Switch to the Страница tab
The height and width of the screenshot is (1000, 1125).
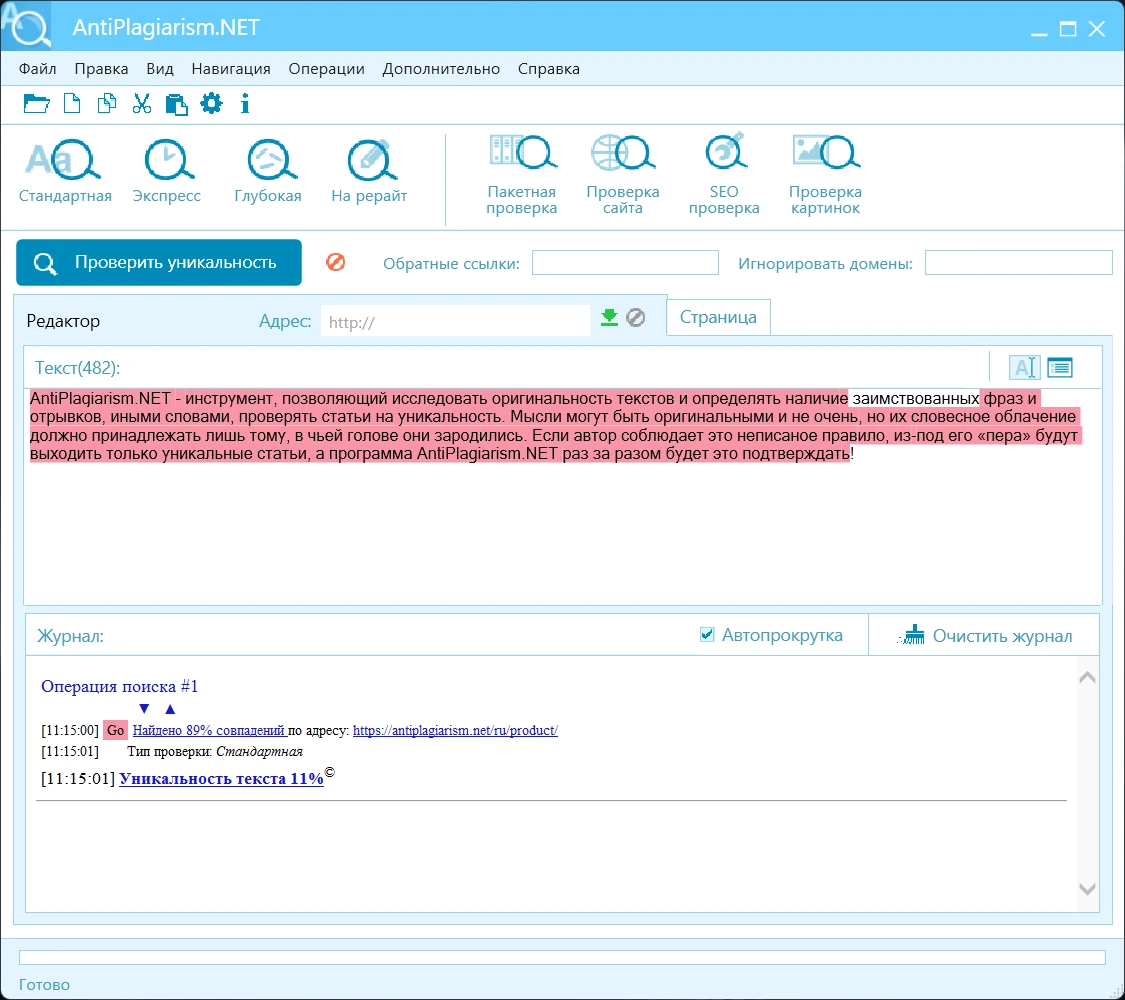point(718,317)
